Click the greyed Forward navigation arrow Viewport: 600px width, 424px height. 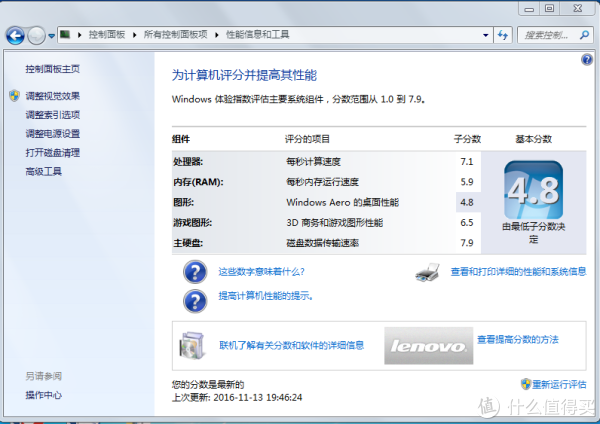pyautogui.click(x=37, y=36)
